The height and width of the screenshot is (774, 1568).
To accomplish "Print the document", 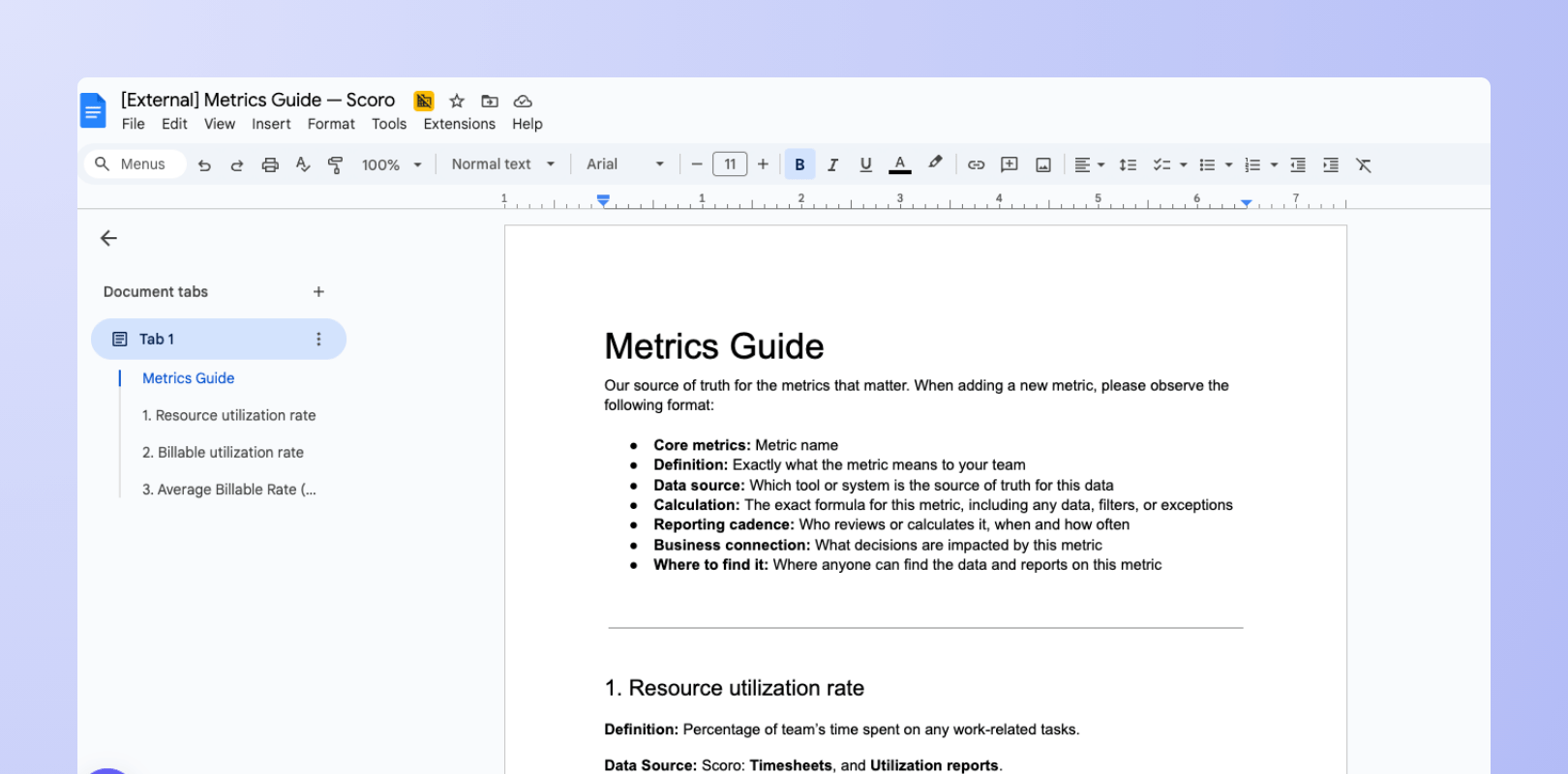I will [270, 164].
